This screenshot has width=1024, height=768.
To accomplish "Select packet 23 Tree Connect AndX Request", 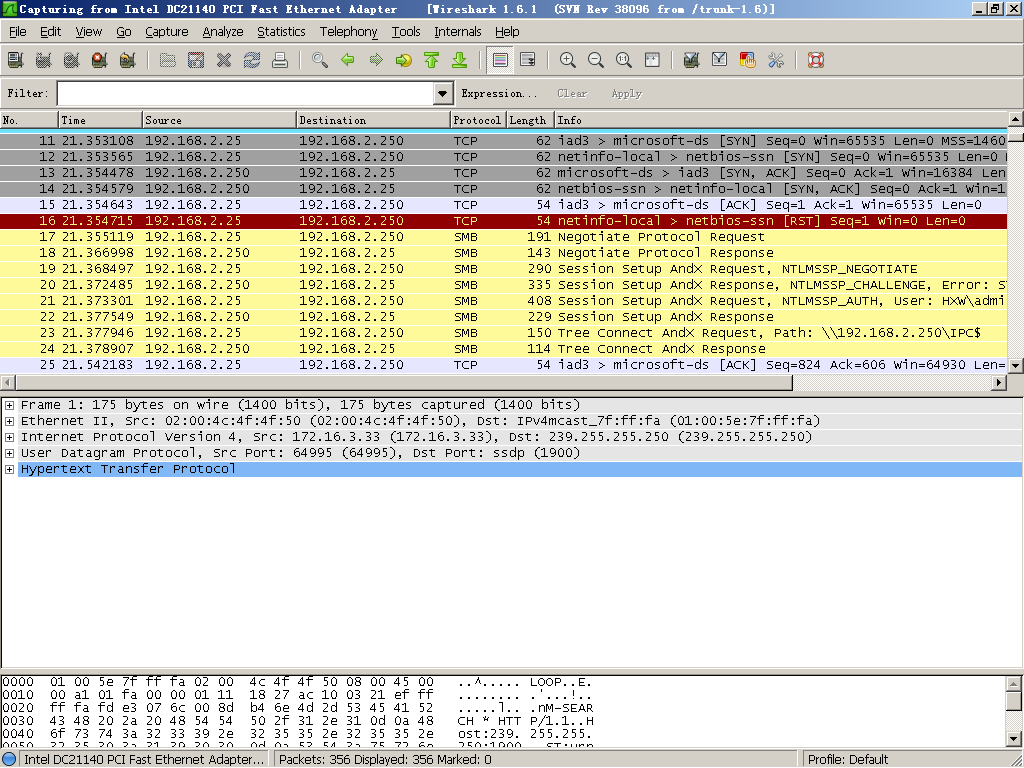I will coord(504,333).
